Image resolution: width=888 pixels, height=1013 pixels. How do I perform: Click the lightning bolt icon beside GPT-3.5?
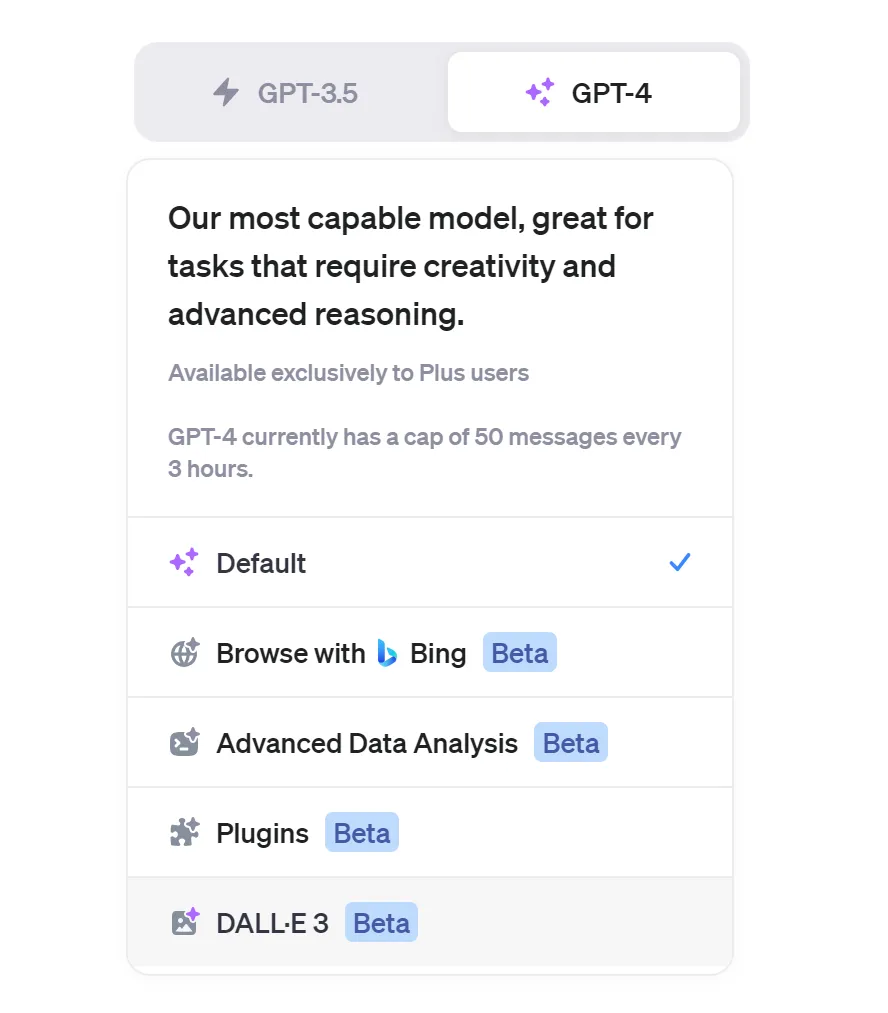pos(227,93)
